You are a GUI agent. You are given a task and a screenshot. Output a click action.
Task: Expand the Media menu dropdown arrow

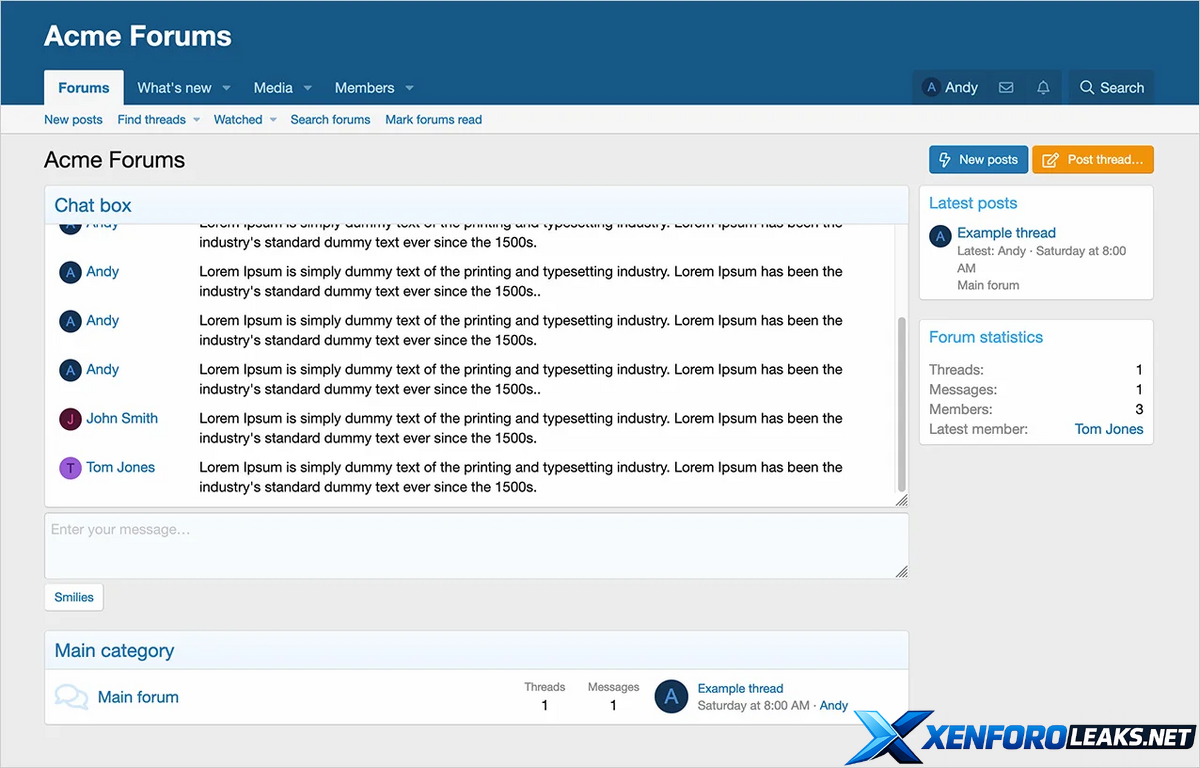pos(308,88)
